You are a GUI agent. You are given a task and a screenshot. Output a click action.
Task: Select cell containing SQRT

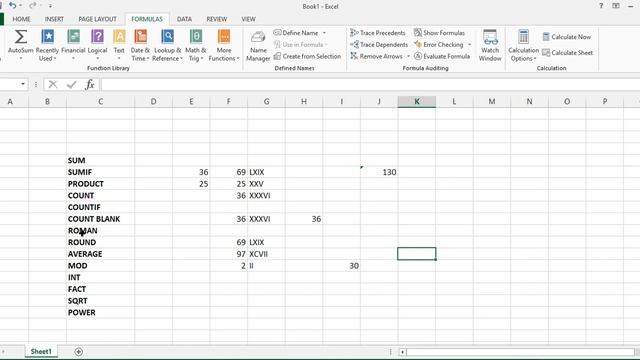[x=100, y=301]
